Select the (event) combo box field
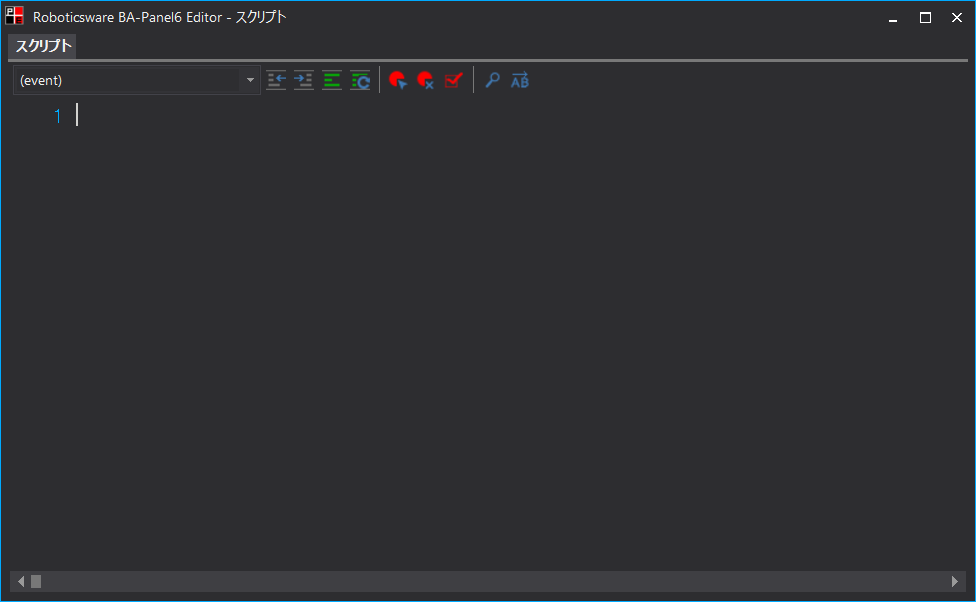This screenshot has height=602, width=976. point(120,80)
